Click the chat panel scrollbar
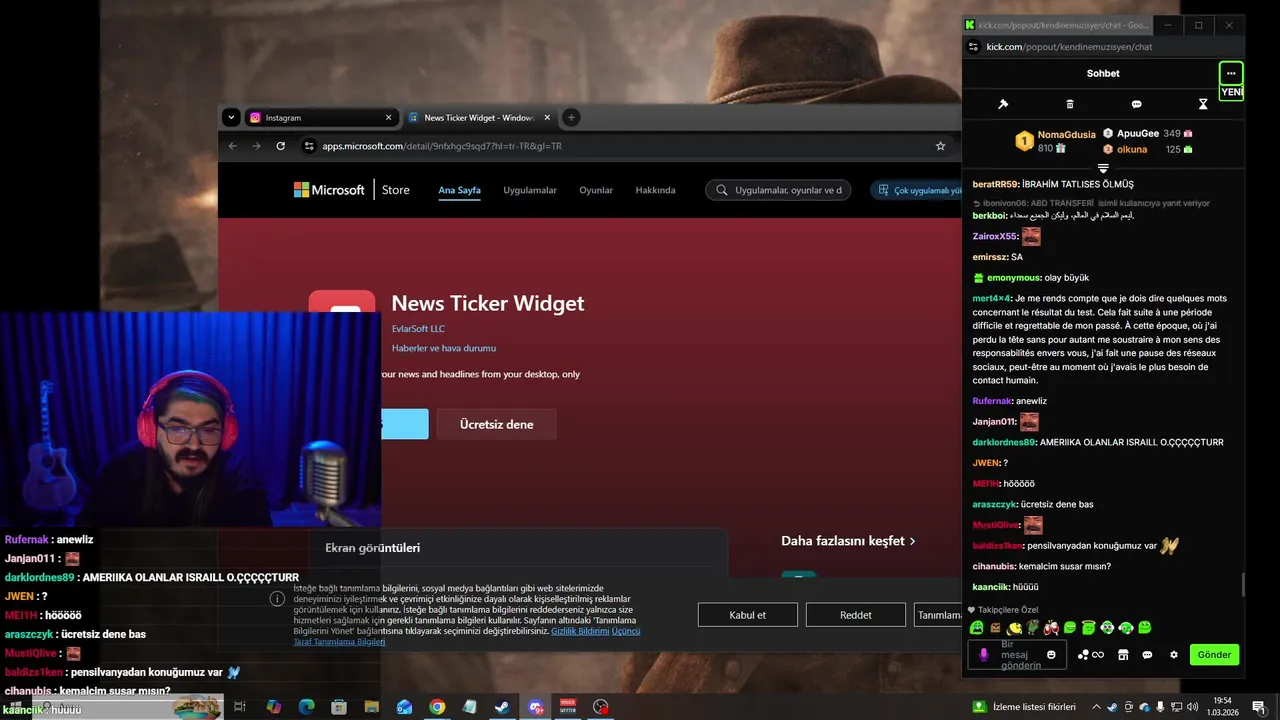The image size is (1280, 720). [x=1243, y=585]
